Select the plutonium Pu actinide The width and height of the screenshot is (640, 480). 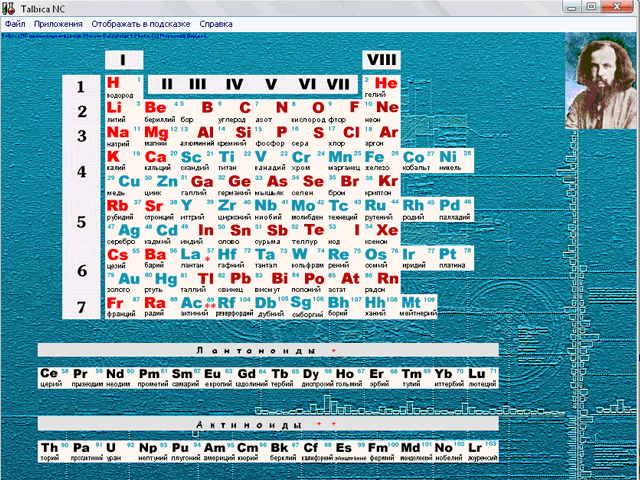(x=186, y=451)
